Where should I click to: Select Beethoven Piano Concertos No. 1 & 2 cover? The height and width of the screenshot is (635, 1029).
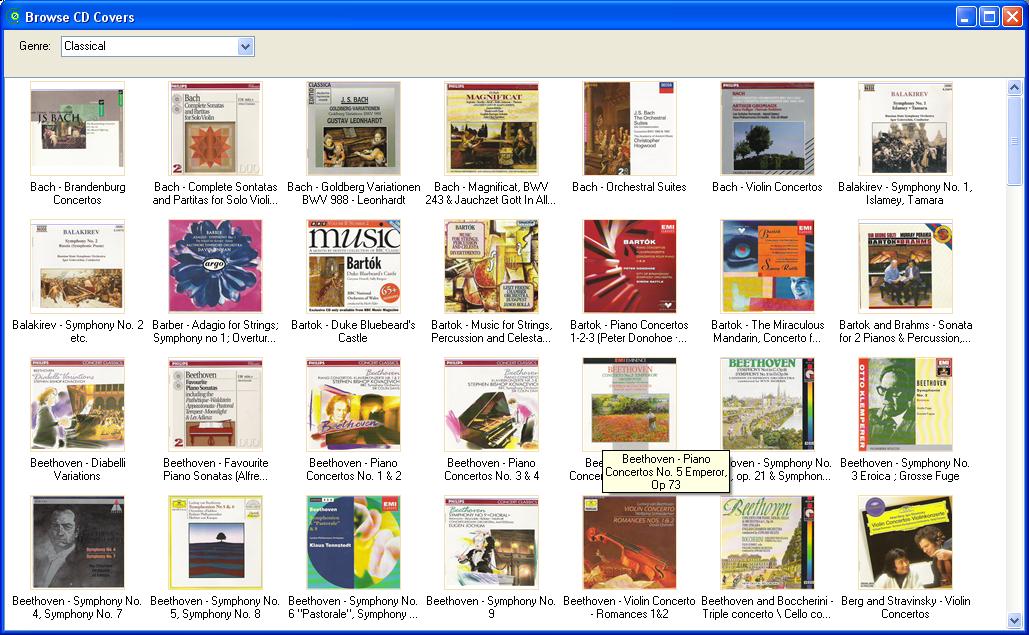pos(353,404)
